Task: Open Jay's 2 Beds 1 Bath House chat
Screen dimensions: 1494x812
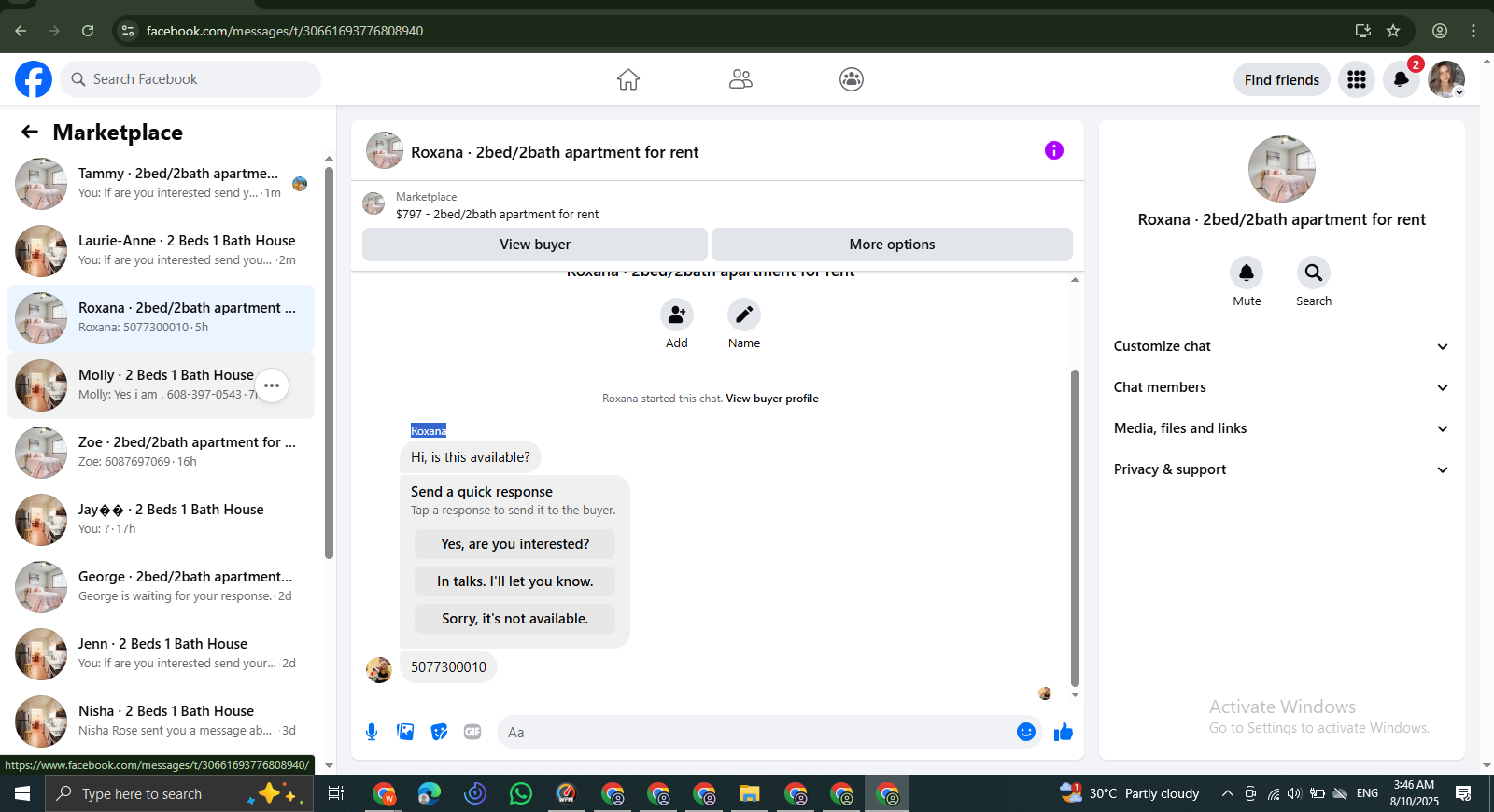Action: [161, 520]
